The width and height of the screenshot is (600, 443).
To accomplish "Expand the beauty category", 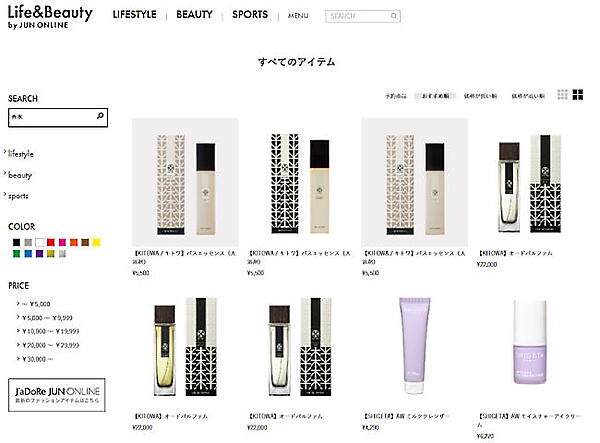I will pyautogui.click(x=20, y=175).
